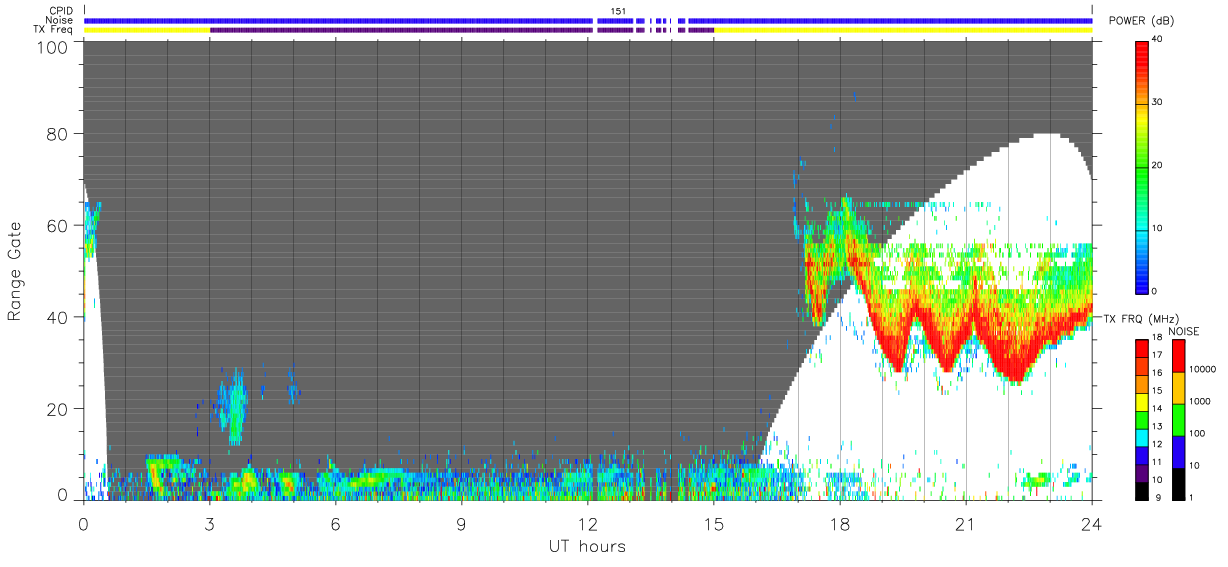The image size is (1228, 567).
Task: Click the 30 label on POWER colorbar
Action: 1159,102
